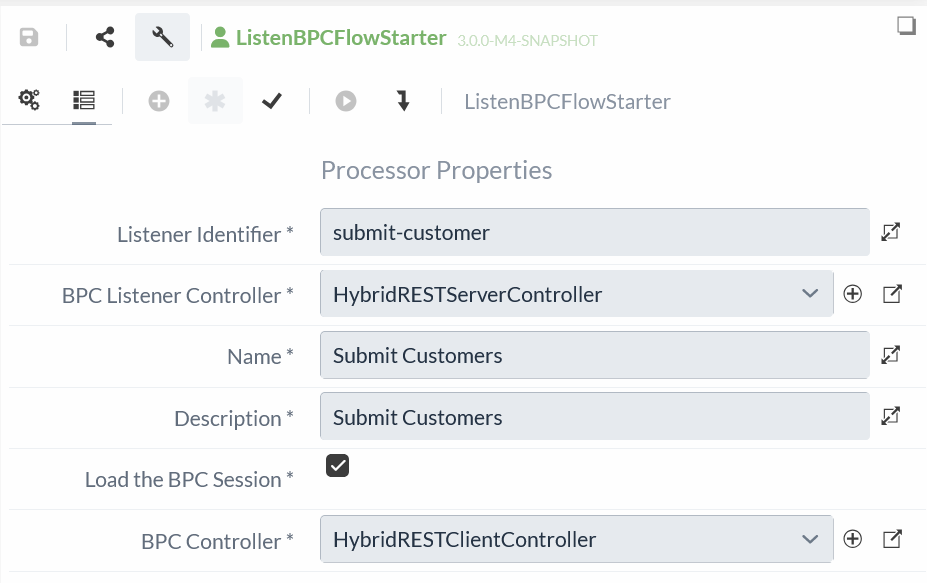Click the window toggle square at top right
927x583 pixels.
(x=906, y=26)
